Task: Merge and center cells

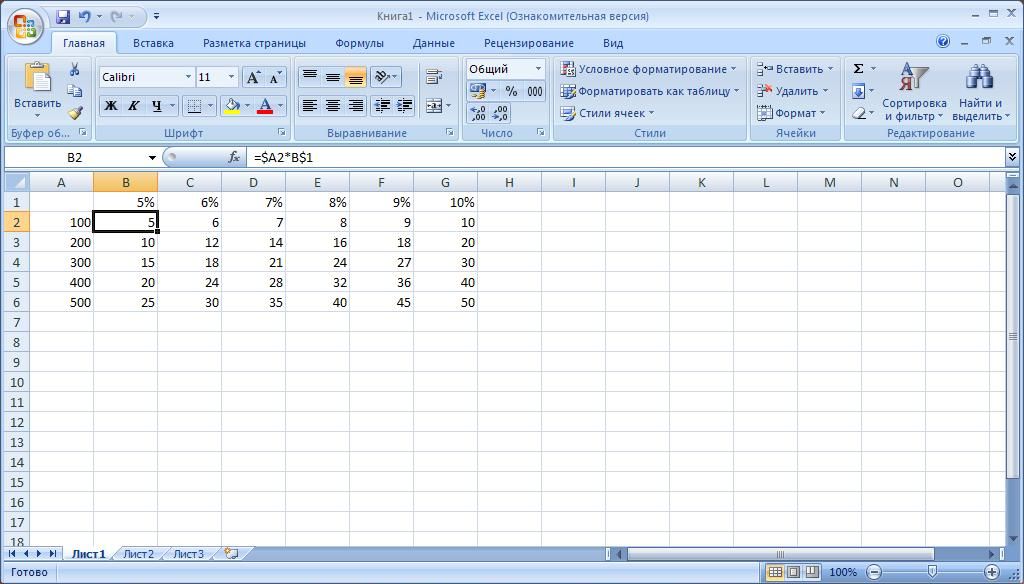Action: pyautogui.click(x=434, y=105)
